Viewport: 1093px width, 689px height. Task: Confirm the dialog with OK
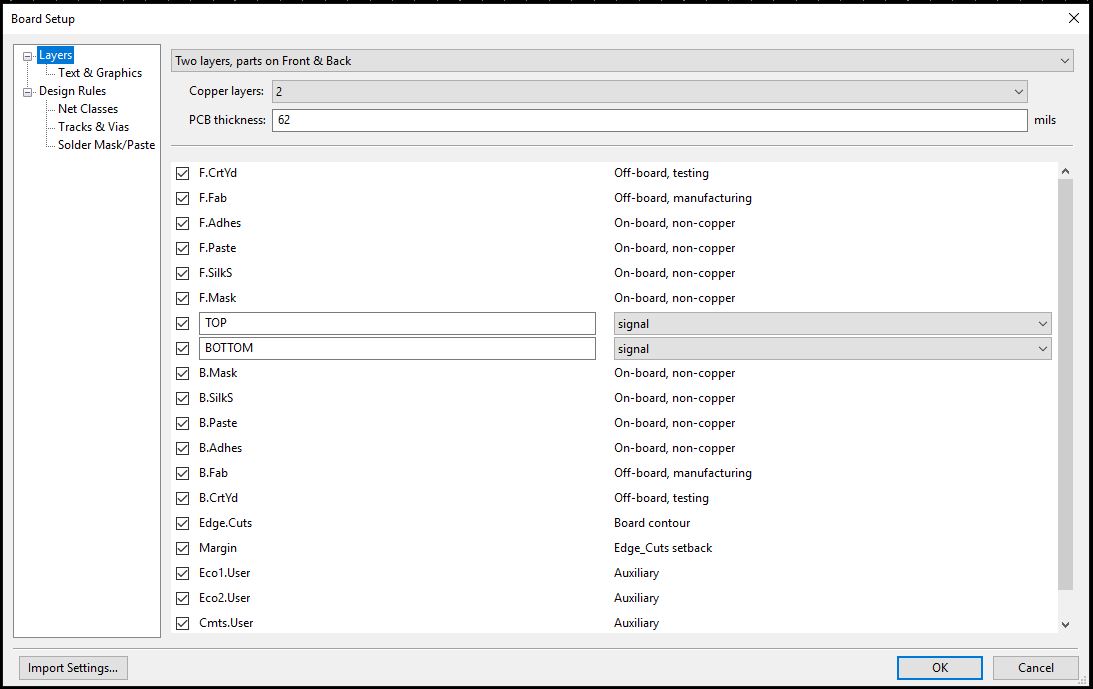939,668
